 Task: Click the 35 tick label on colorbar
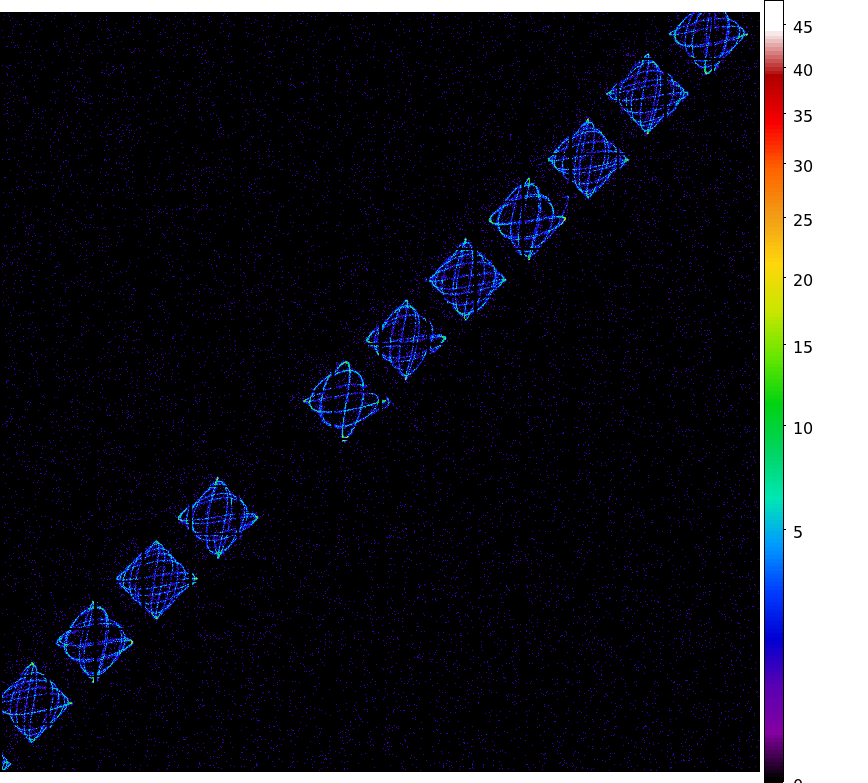point(802,116)
